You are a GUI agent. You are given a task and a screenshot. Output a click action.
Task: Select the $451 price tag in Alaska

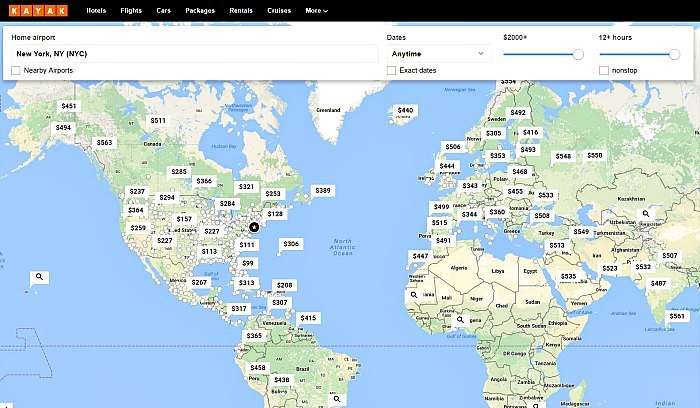click(68, 106)
